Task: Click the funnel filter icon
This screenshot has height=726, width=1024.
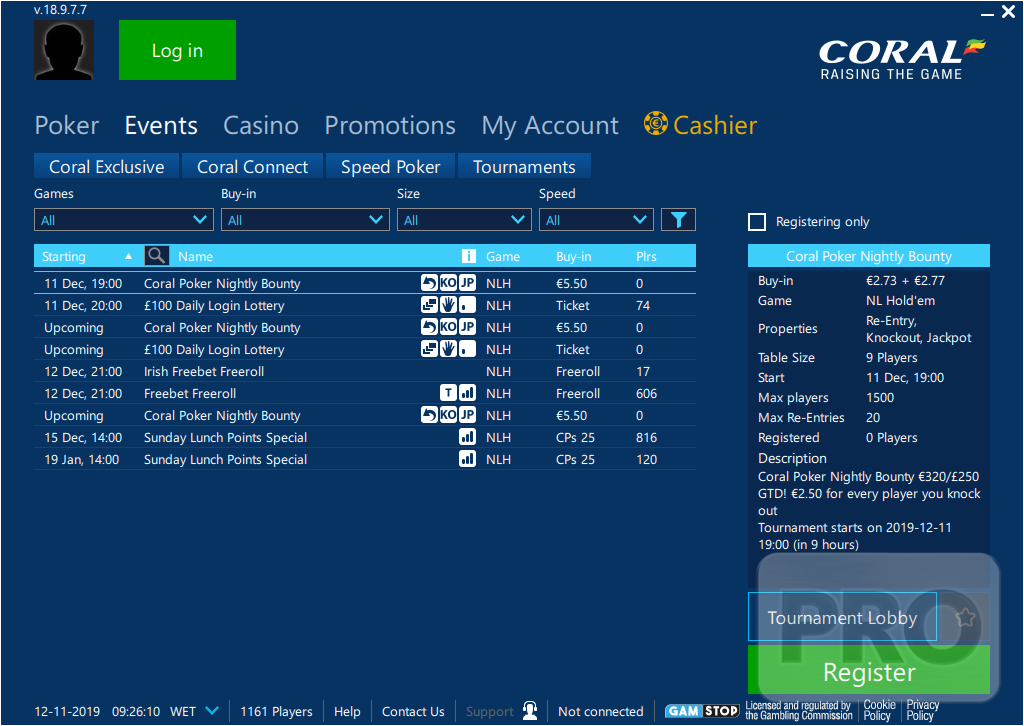Action: (678, 220)
